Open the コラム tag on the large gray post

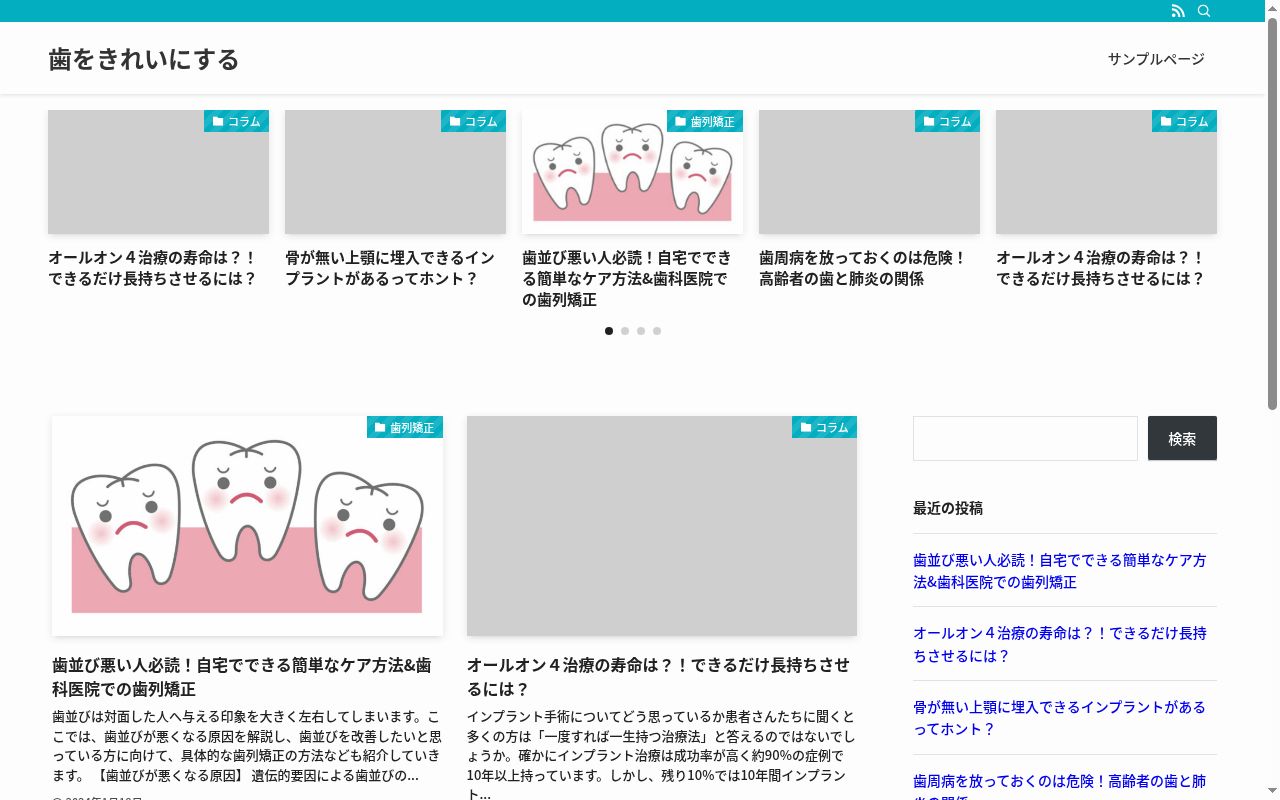[x=824, y=427]
